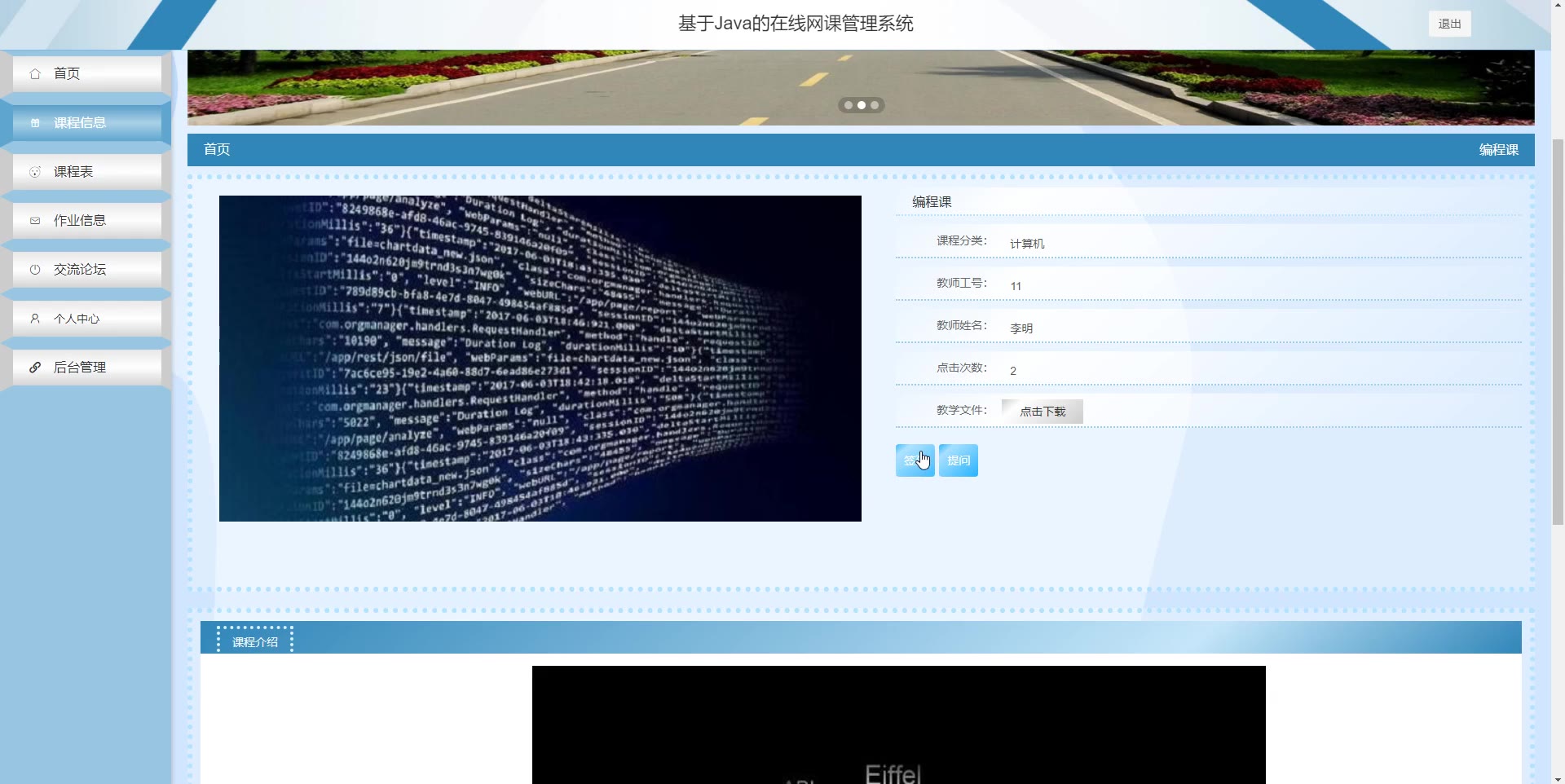Viewport: 1565px width, 784px height.
Task: Click the 教学文件: label
Action: [x=962, y=410]
